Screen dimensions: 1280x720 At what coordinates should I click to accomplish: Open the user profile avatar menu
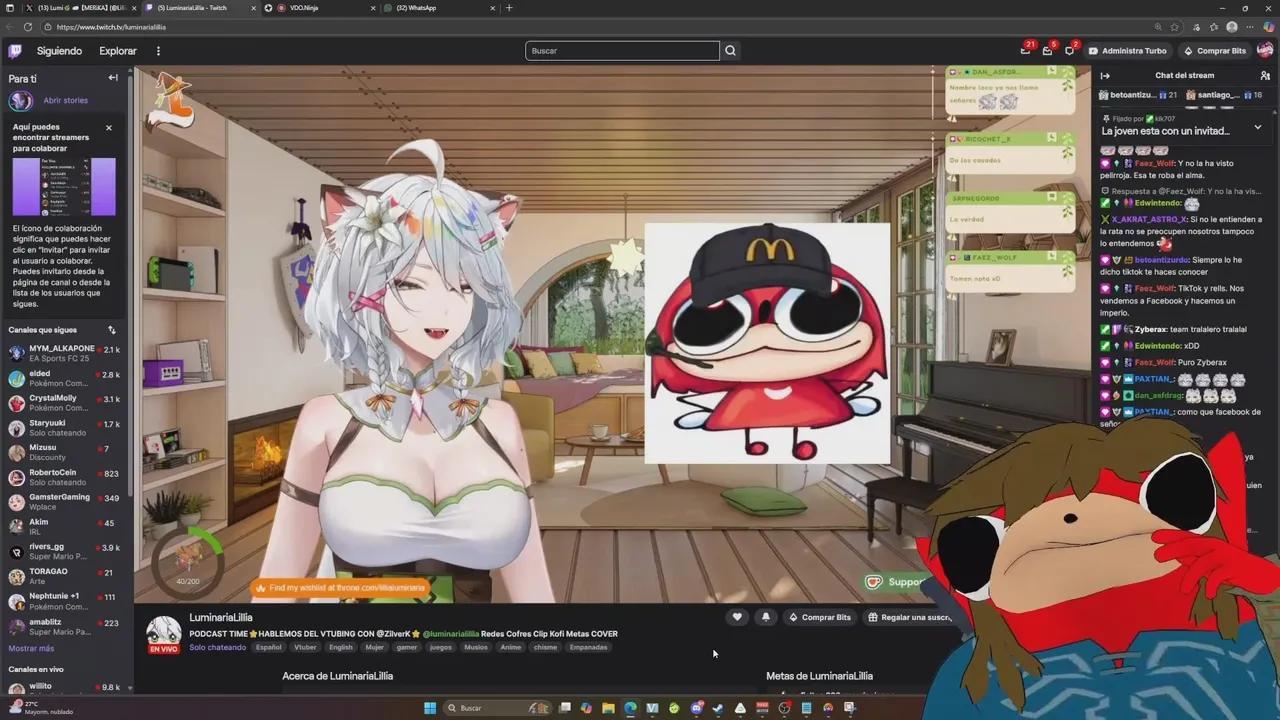pyautogui.click(x=1265, y=51)
